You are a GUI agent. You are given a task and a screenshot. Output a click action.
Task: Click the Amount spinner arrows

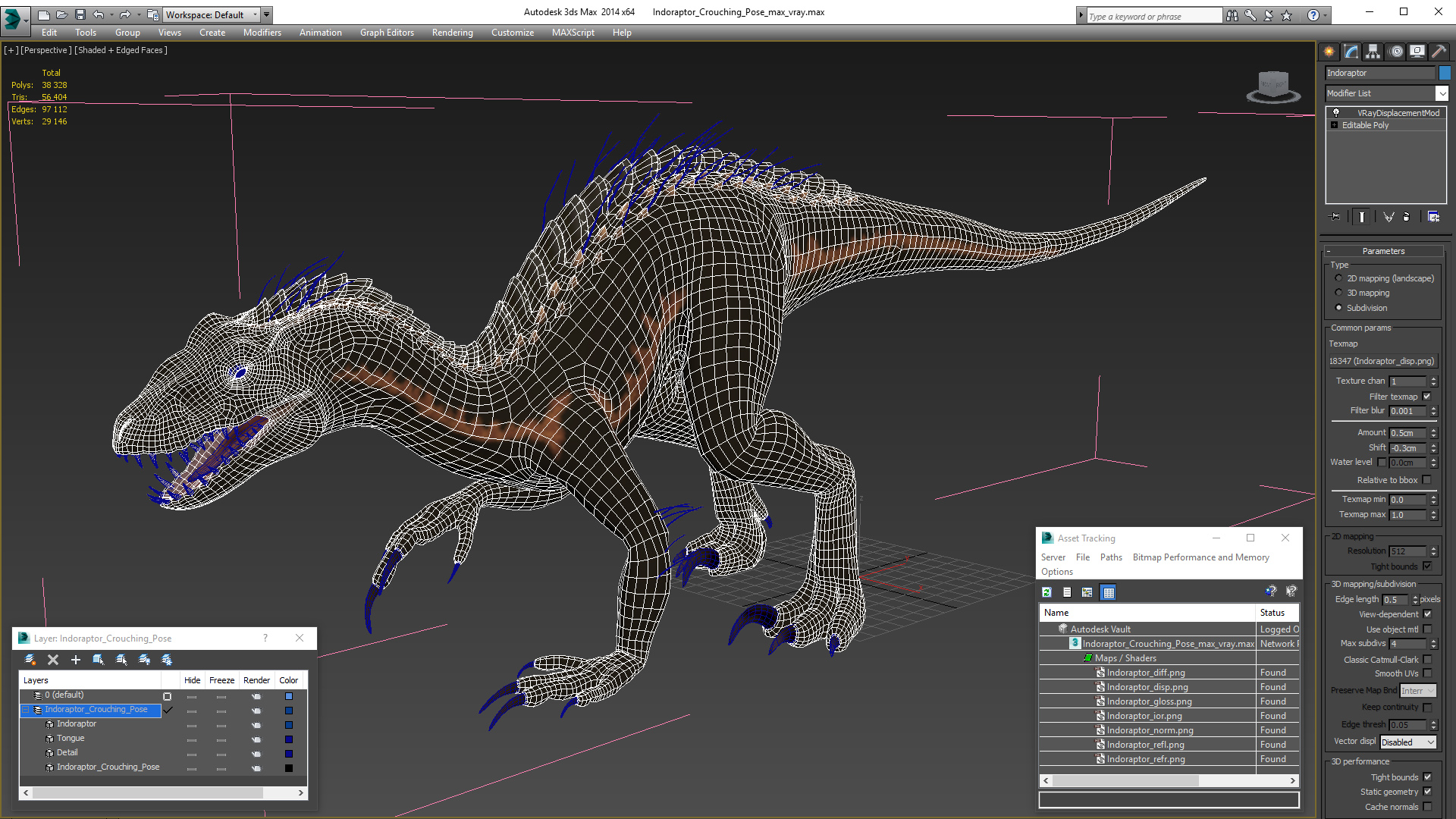pyautogui.click(x=1433, y=433)
